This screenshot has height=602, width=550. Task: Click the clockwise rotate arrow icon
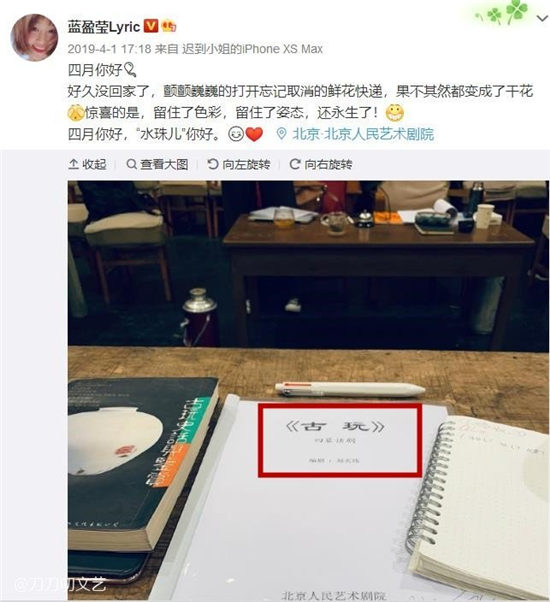tap(294, 164)
